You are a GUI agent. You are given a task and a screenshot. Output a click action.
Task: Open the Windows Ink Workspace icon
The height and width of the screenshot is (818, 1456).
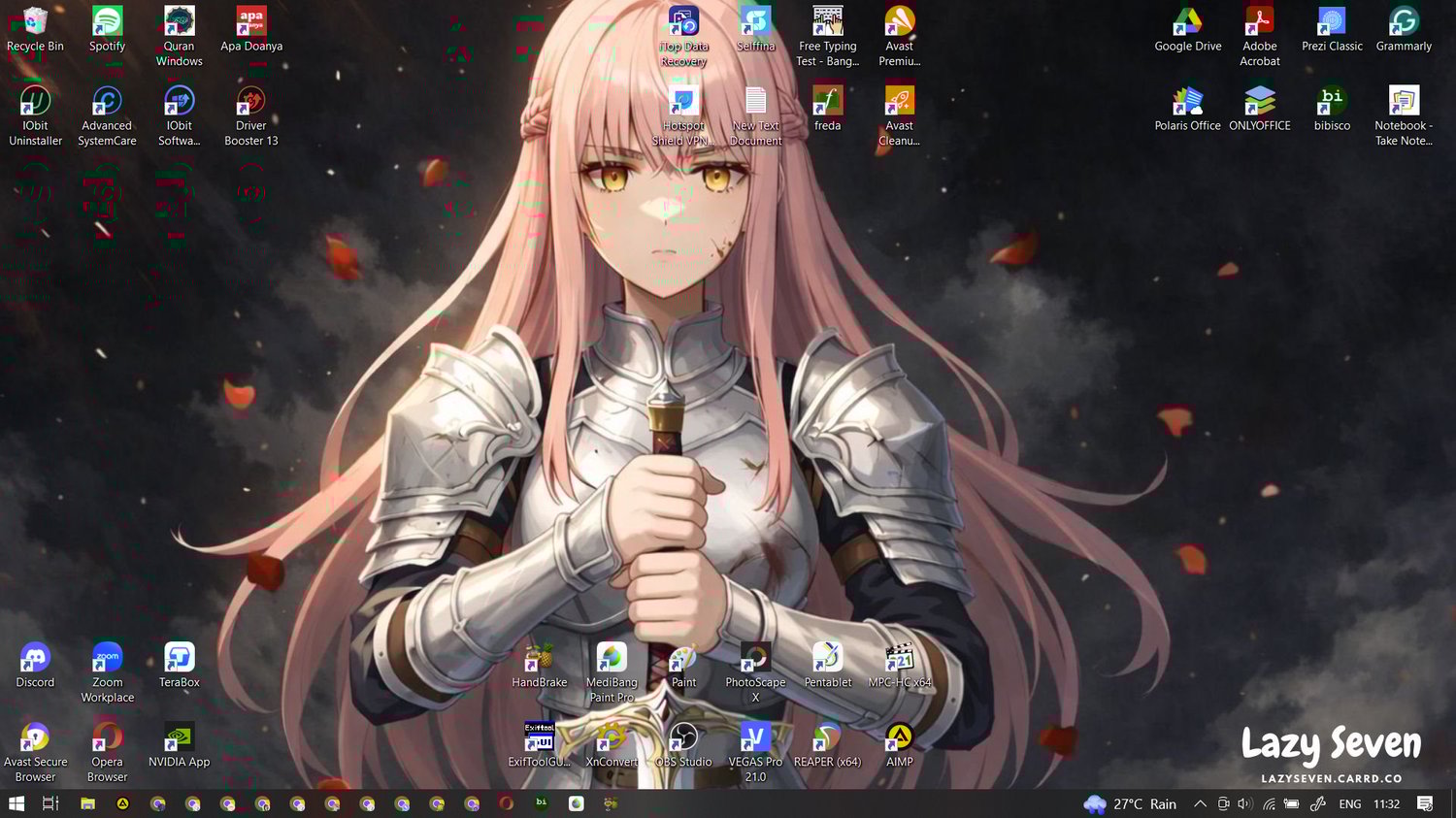(1317, 803)
